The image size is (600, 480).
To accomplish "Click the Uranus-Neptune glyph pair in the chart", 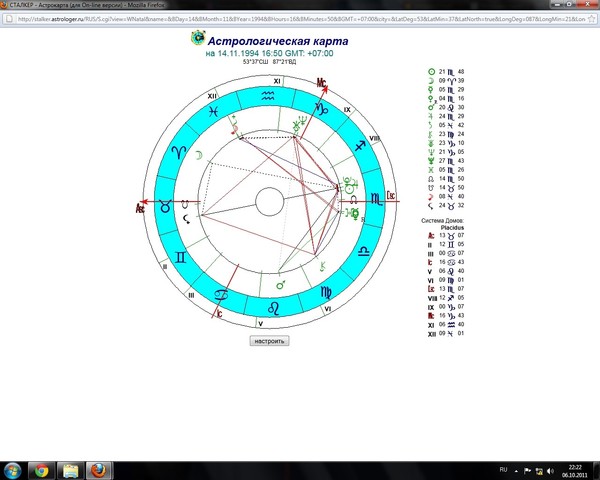I will pyautogui.click(x=299, y=124).
